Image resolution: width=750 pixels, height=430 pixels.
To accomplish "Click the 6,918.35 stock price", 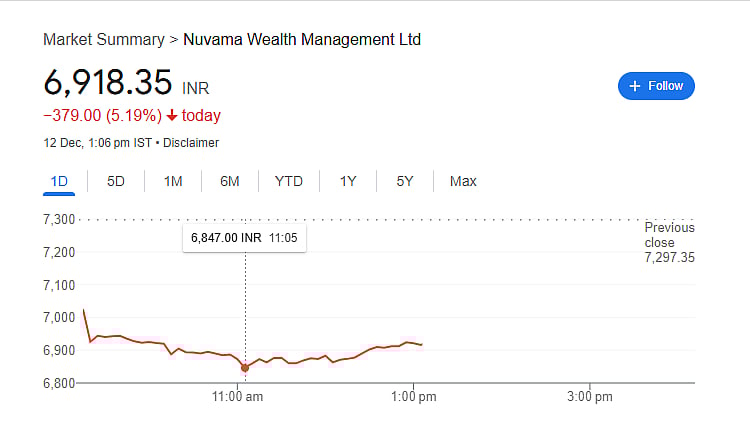I will (108, 82).
